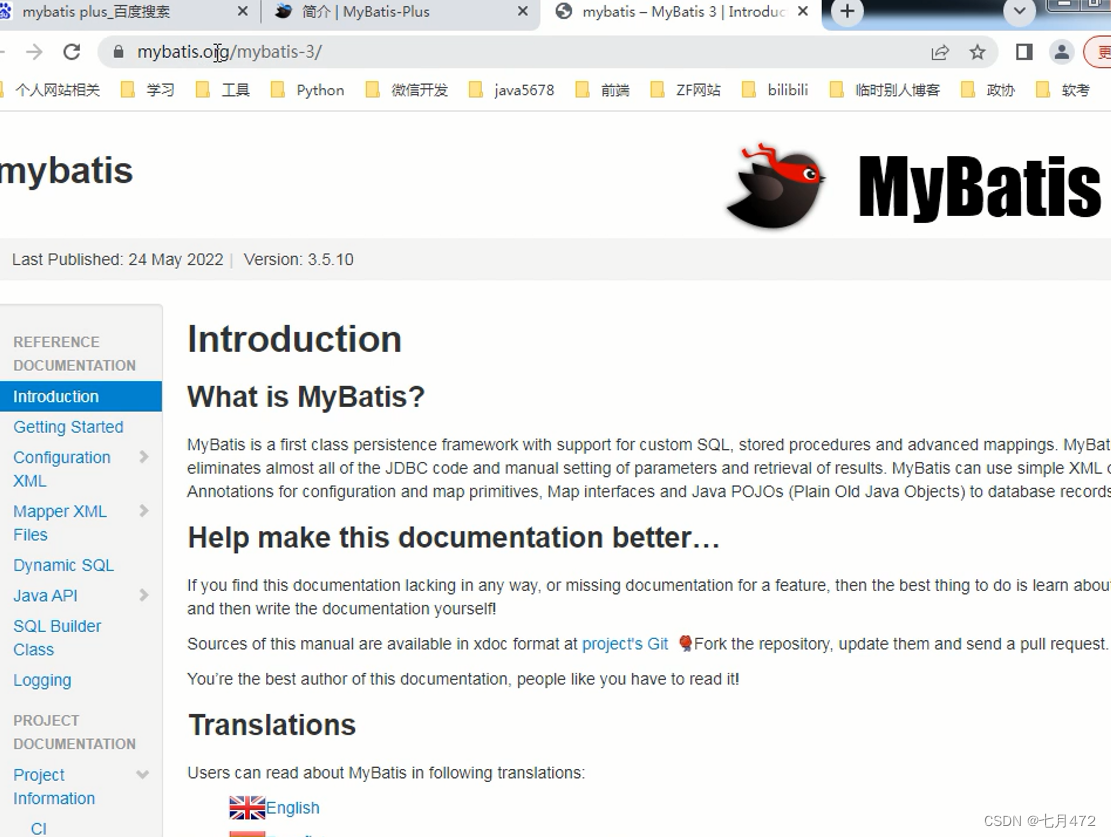The height and width of the screenshot is (837, 1111).
Task: Click the site security lock icon
Action: [119, 51]
